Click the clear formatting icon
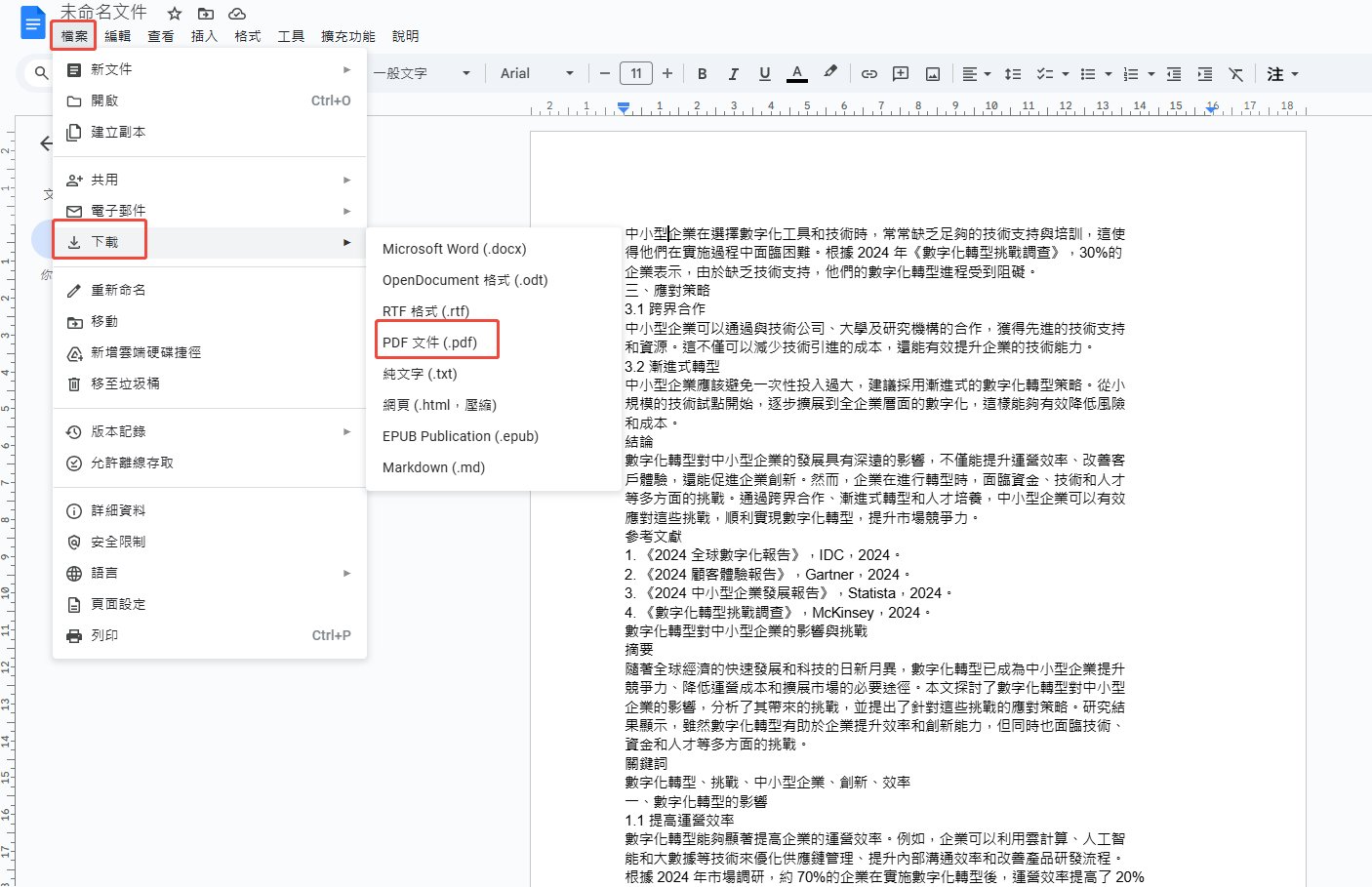This screenshot has height=887, width=1372. pos(1236,74)
